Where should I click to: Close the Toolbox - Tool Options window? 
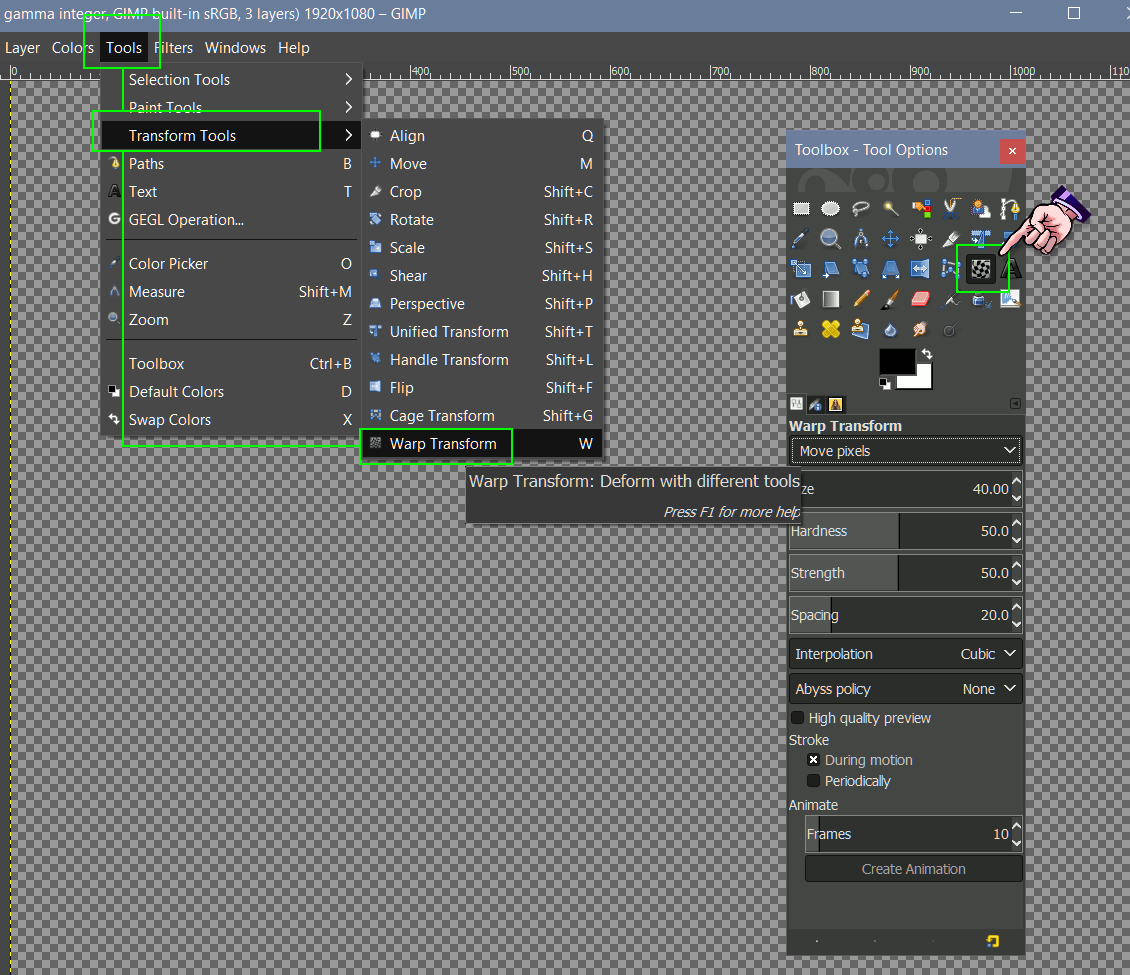point(1012,151)
